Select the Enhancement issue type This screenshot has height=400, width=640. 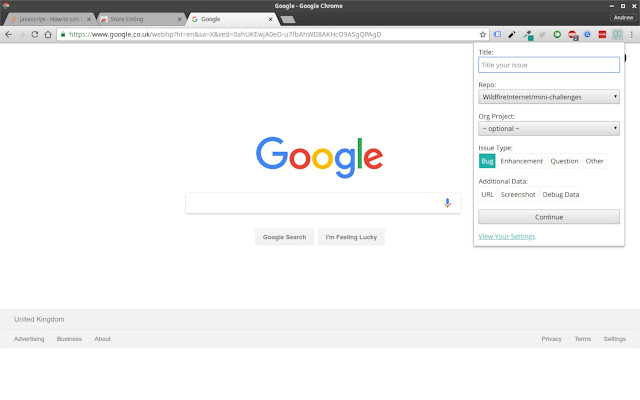(x=522, y=161)
